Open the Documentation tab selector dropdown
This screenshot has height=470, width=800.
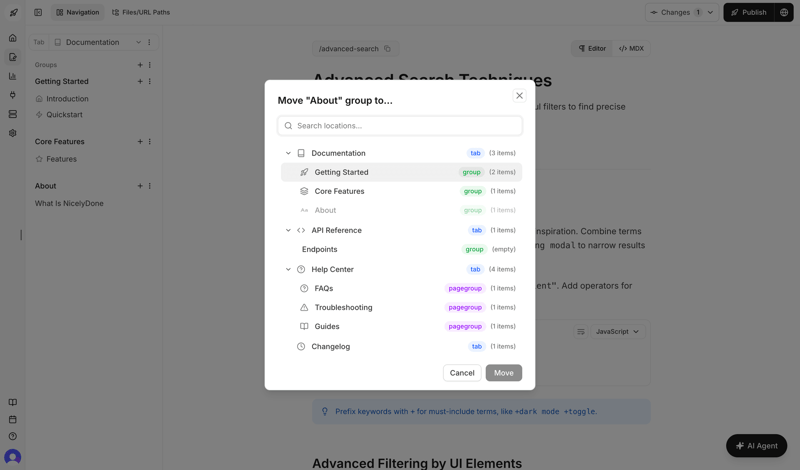tap(97, 42)
